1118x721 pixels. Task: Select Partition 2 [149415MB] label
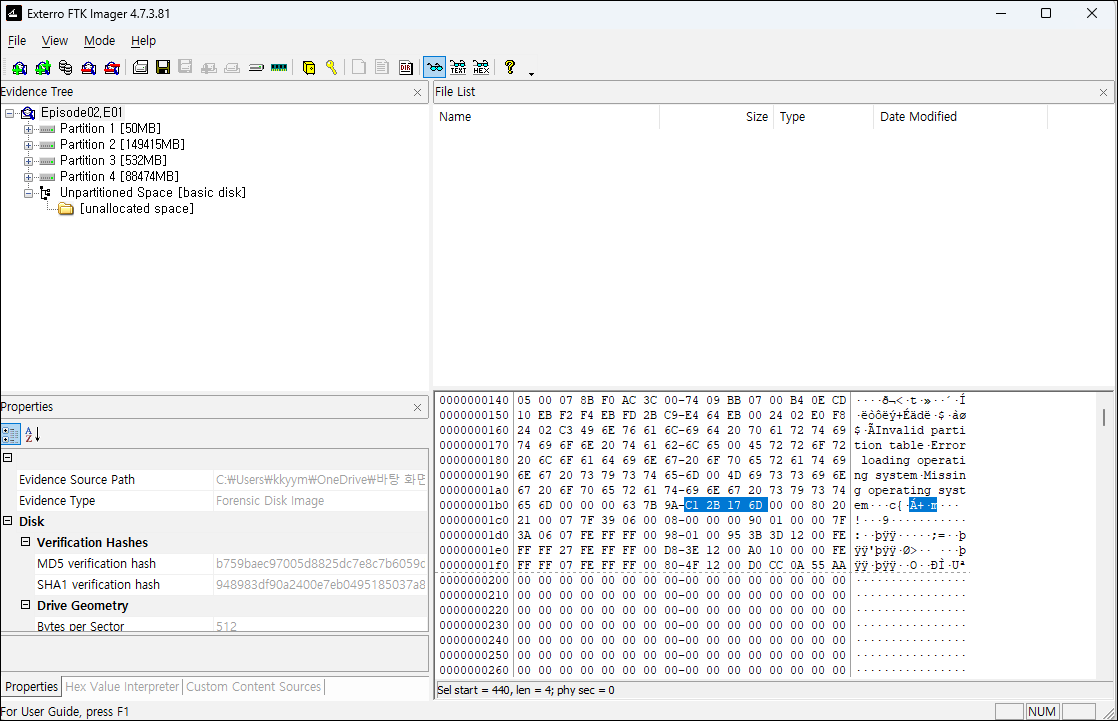pos(122,145)
